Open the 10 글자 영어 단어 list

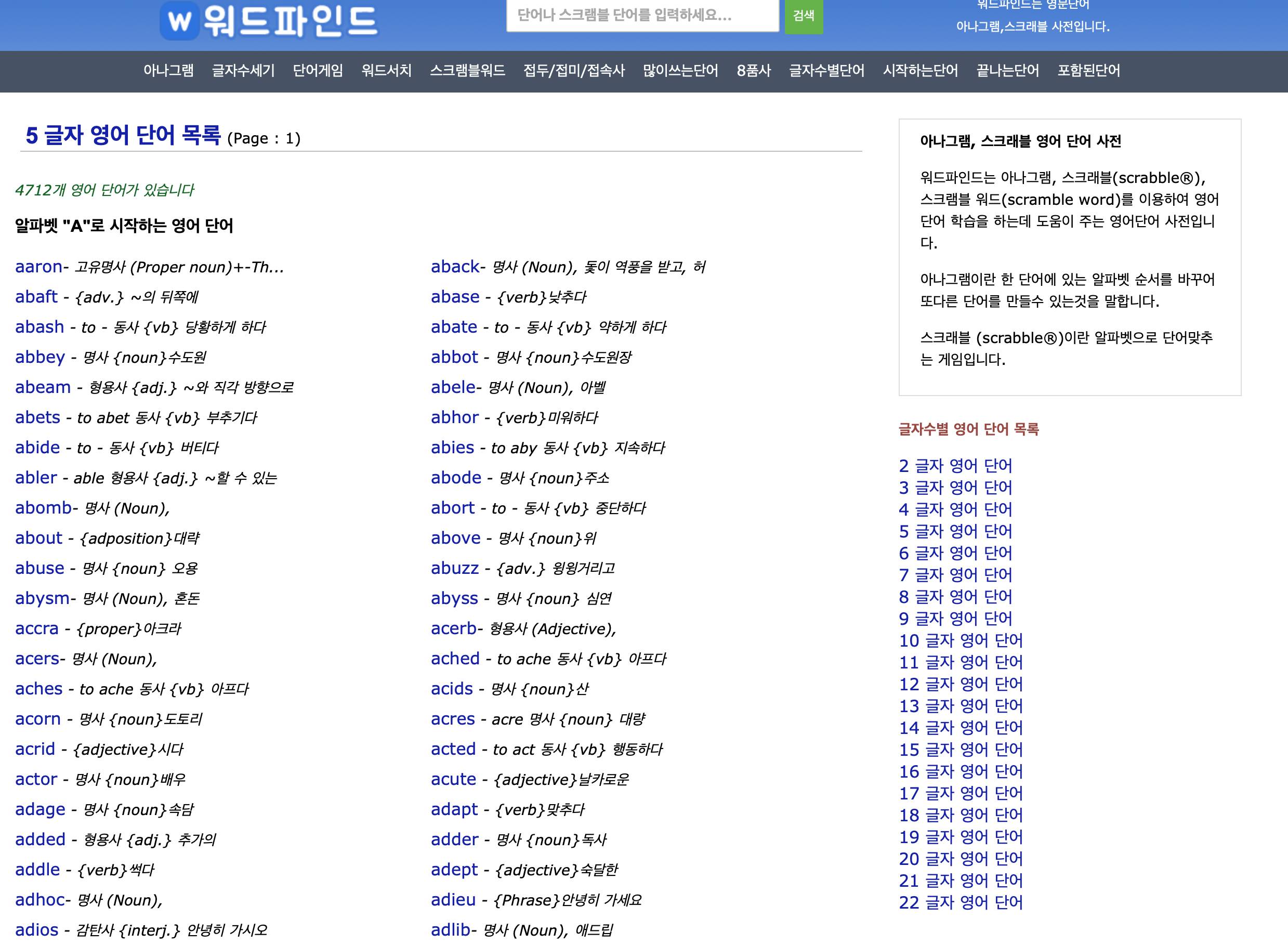[960, 640]
